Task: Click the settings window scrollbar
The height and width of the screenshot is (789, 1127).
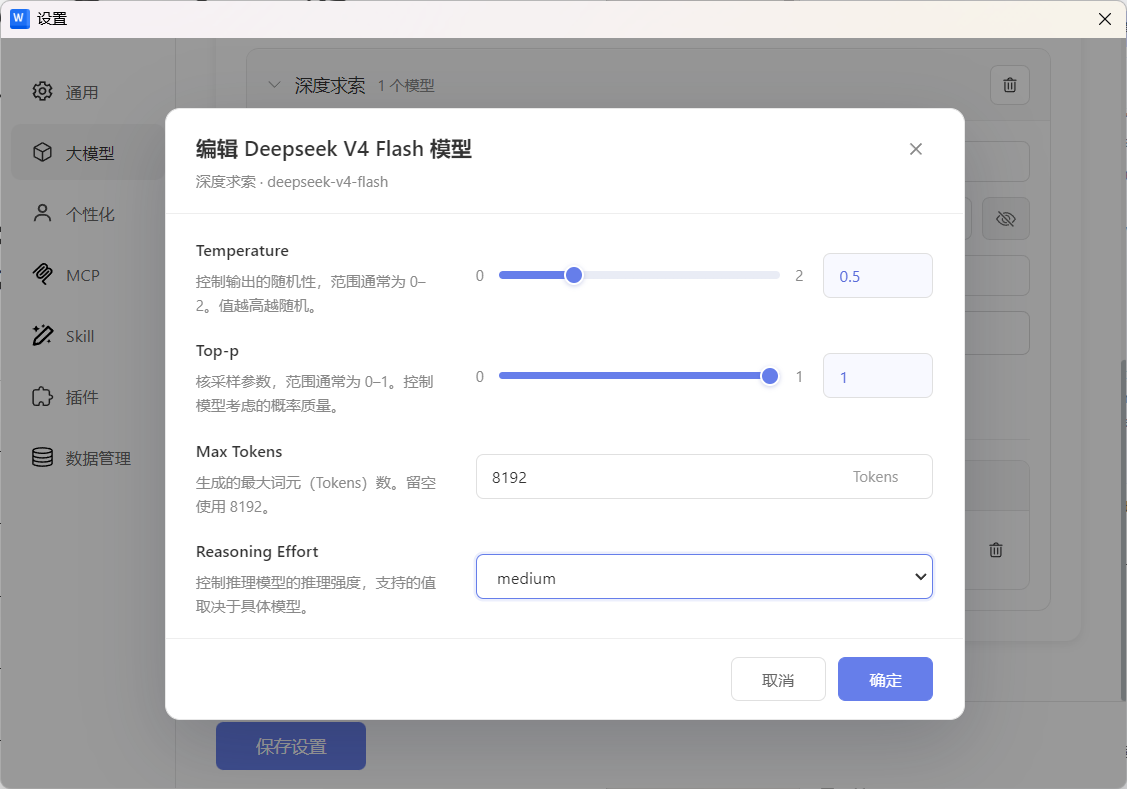Action: [1123, 528]
